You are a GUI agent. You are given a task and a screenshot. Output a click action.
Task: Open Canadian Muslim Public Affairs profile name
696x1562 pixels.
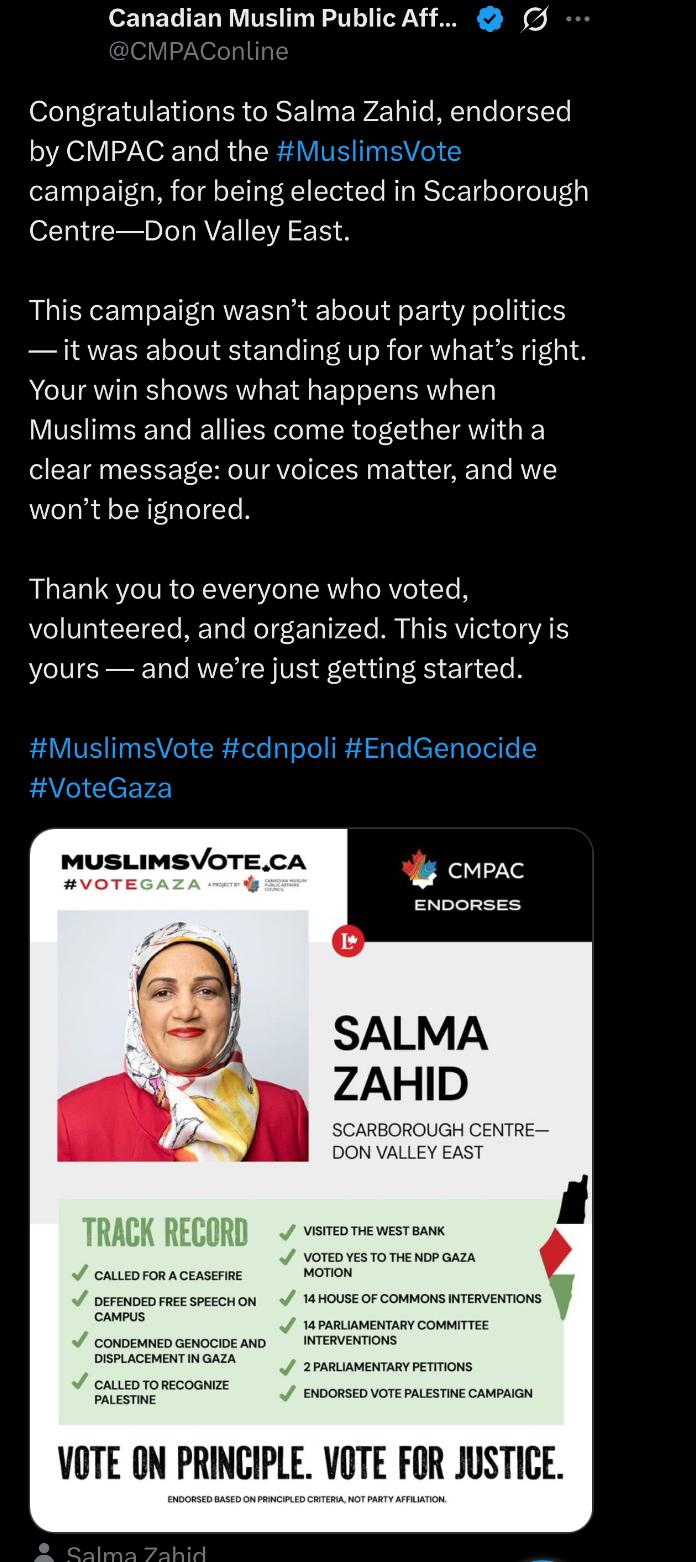[283, 18]
